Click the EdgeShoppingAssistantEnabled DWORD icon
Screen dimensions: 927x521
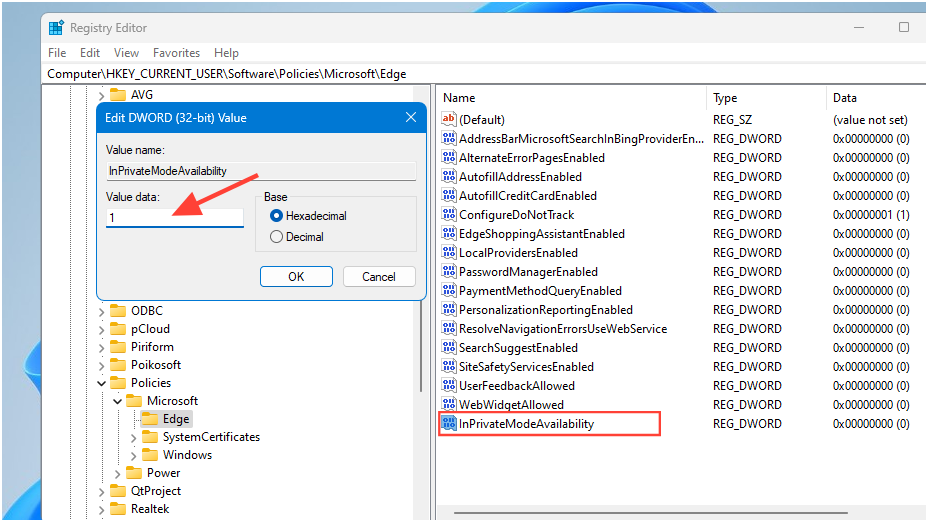(449, 233)
